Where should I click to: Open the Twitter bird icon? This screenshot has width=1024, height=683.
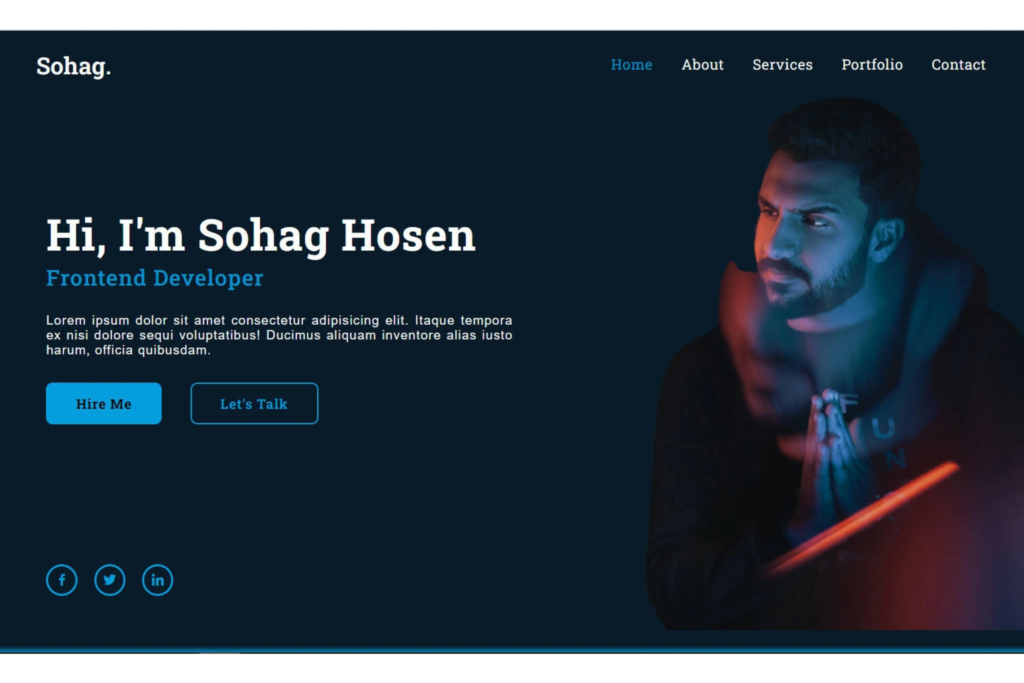point(110,580)
